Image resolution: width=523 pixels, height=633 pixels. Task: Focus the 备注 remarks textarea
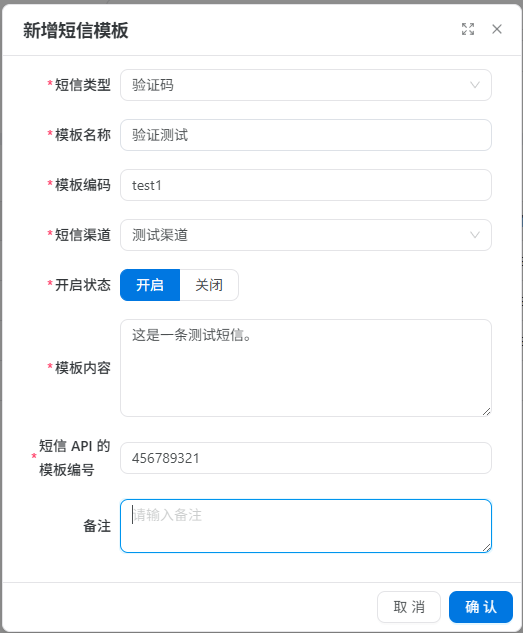tap(305, 526)
